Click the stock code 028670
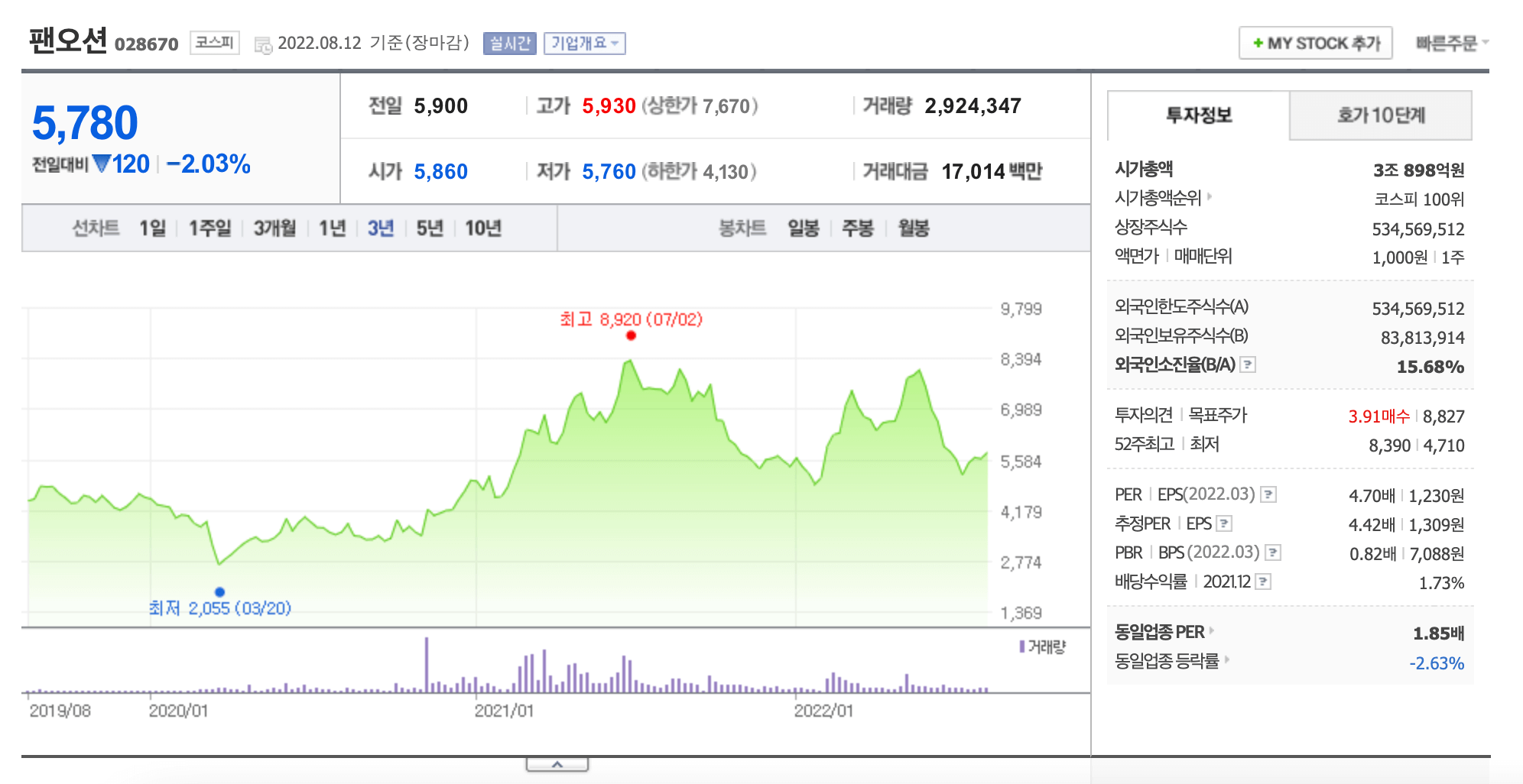 point(146,44)
